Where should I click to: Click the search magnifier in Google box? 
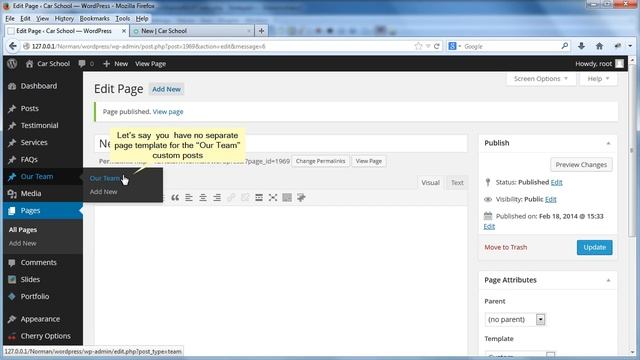[x=564, y=46]
